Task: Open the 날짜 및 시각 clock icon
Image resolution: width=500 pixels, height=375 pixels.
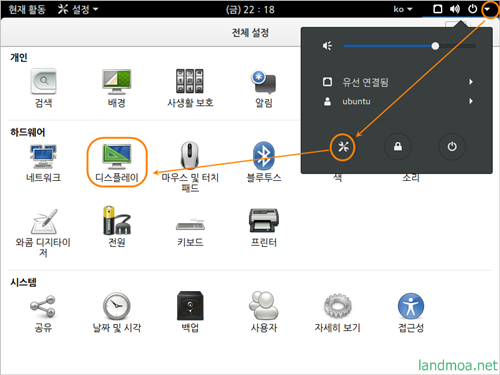Action: point(116,306)
